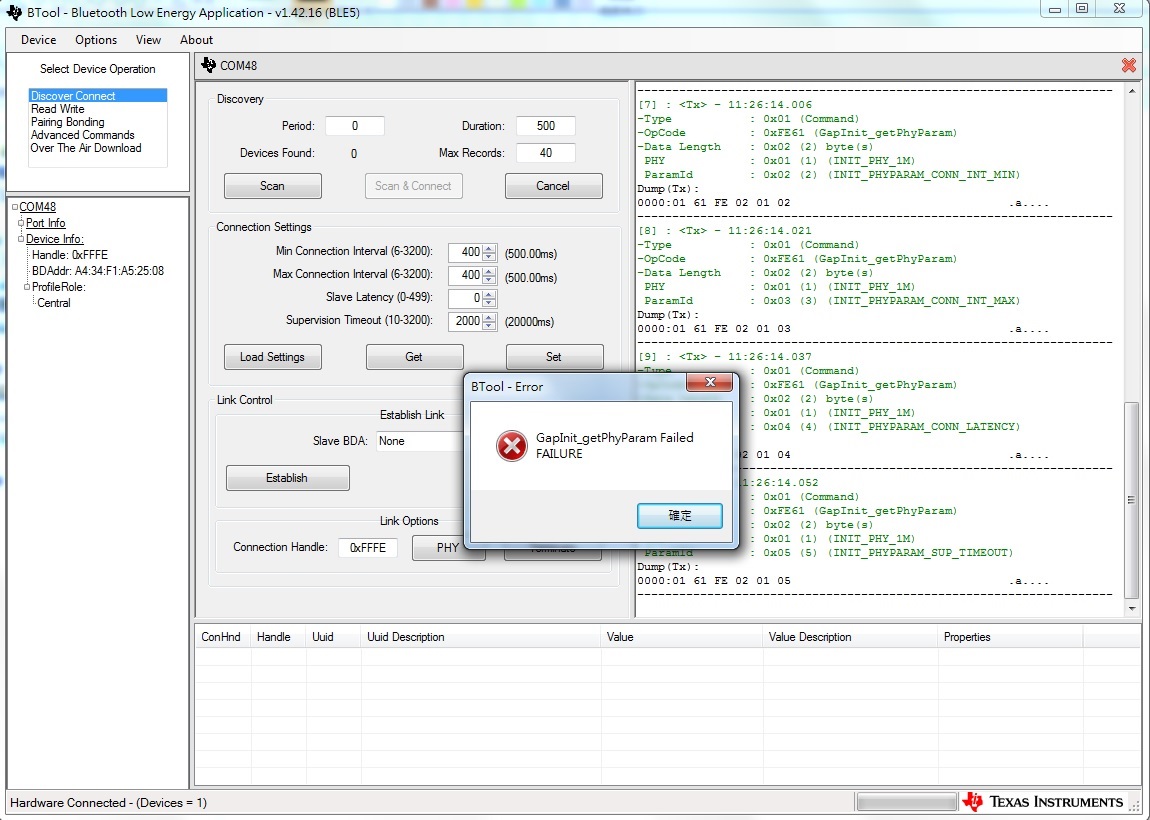This screenshot has width=1150, height=820.
Task: Click the Devices Found count value
Action: coord(354,153)
